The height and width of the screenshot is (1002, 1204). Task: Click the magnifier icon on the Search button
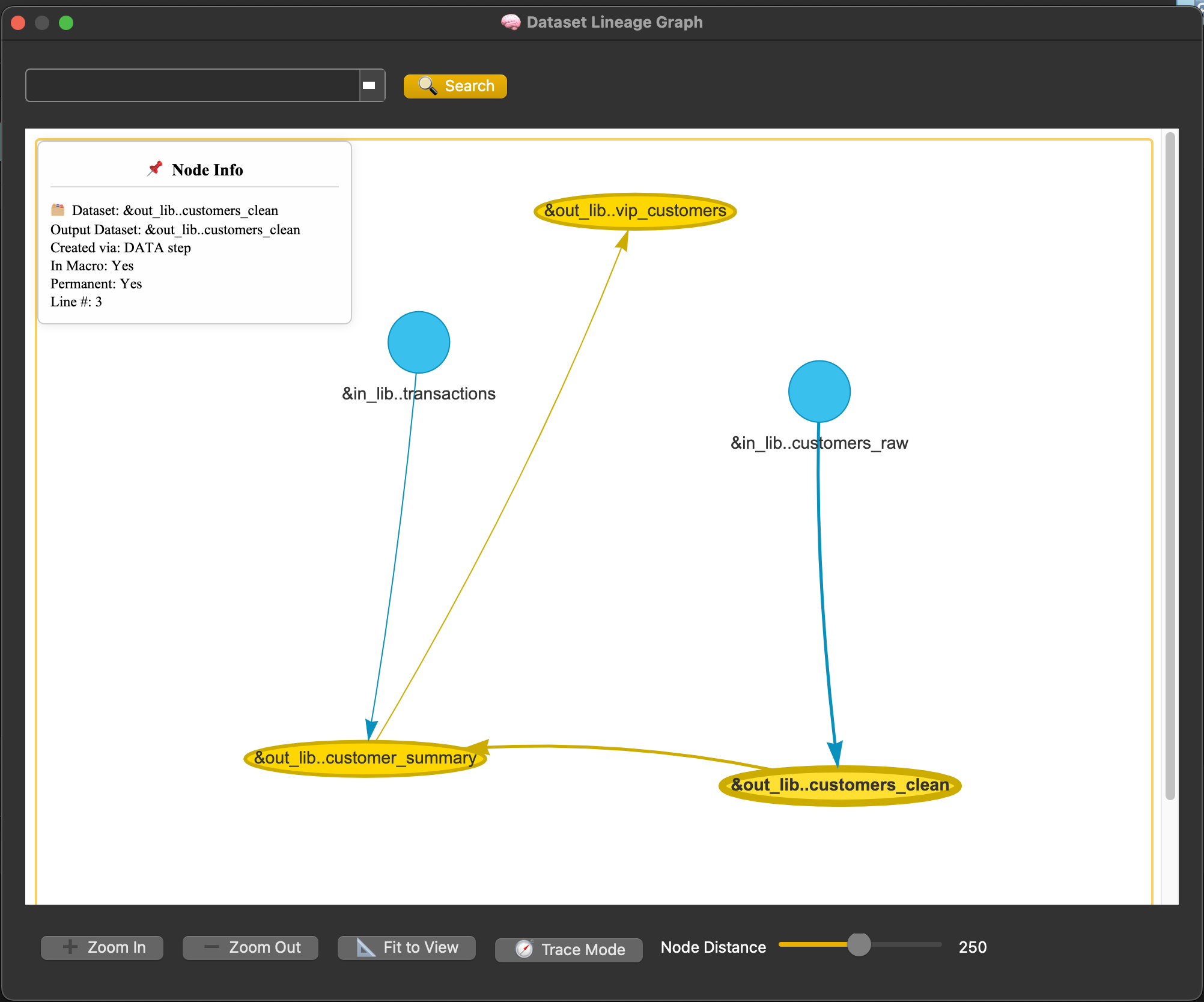pos(427,86)
